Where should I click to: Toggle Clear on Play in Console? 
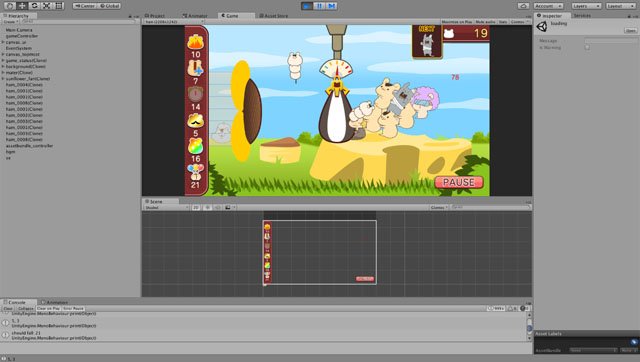[x=49, y=309]
